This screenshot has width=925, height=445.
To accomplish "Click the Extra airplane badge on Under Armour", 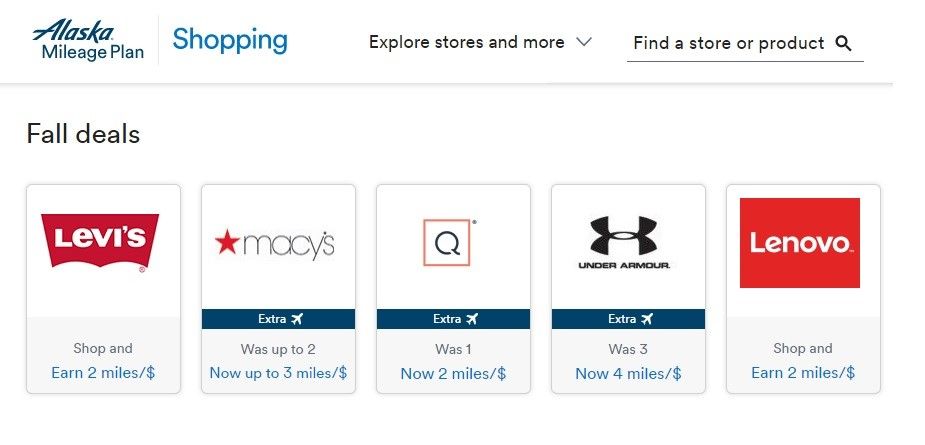I will pyautogui.click(x=628, y=319).
